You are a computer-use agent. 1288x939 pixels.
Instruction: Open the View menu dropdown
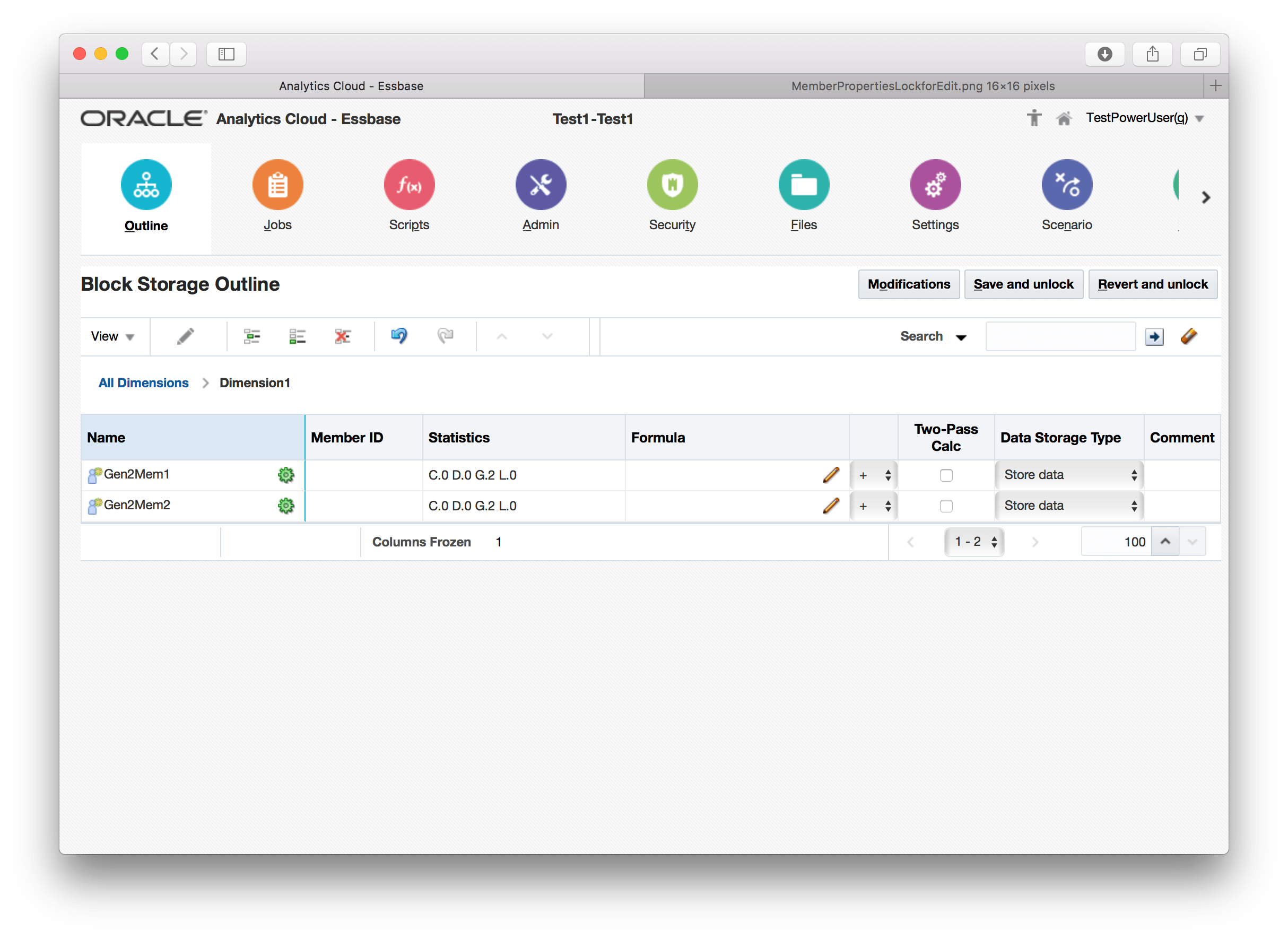pos(112,336)
